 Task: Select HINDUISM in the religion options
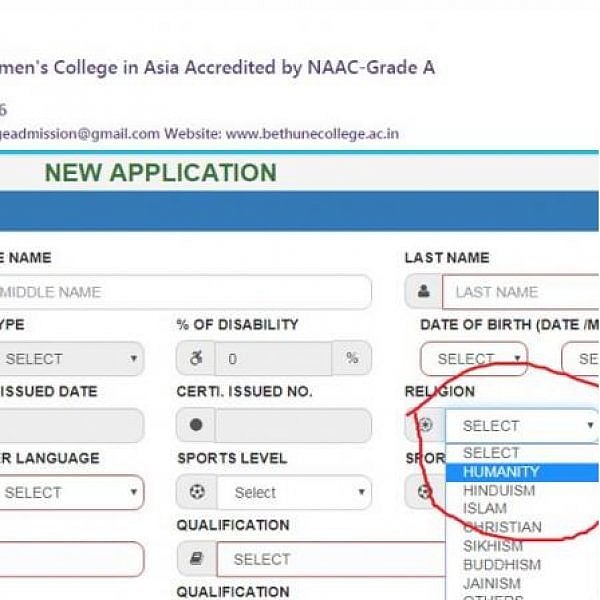[499, 491]
